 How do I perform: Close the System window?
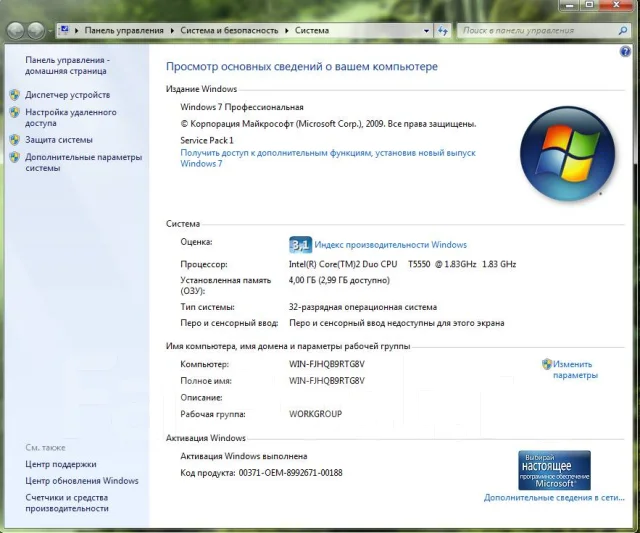[x=616, y=5]
